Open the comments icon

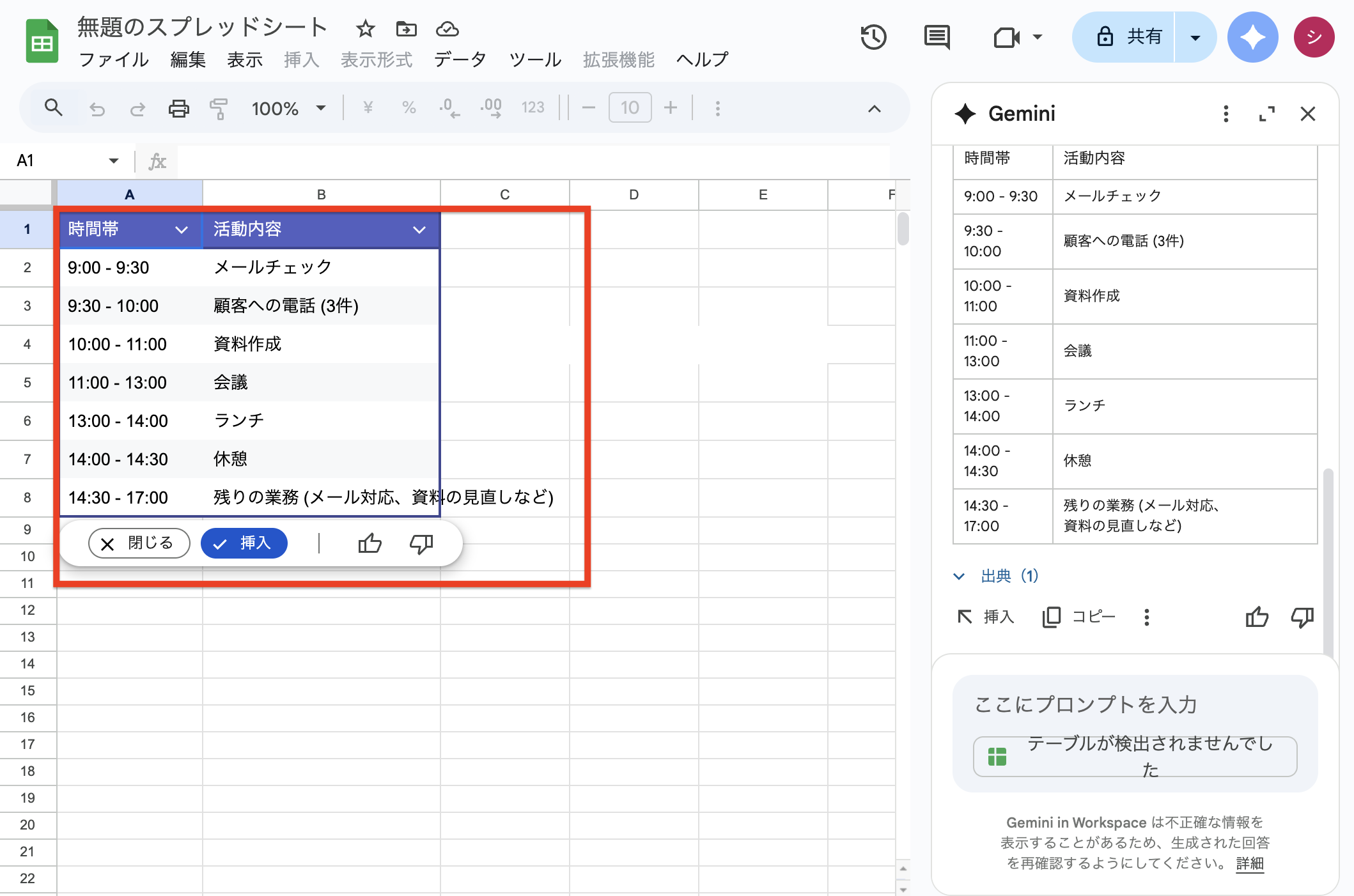937,37
